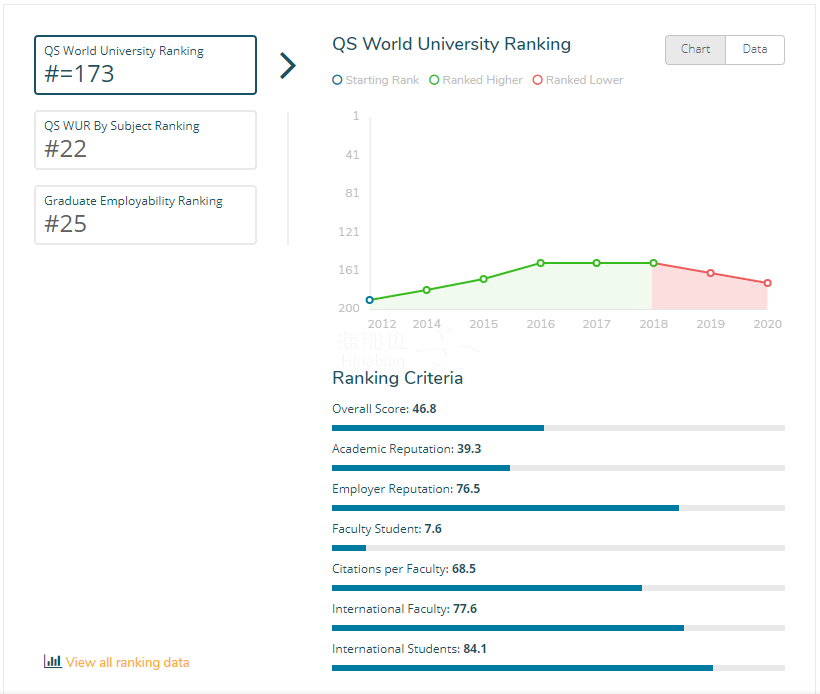Click the 2016 year label on the axis
The image size is (820, 694).
tap(541, 324)
